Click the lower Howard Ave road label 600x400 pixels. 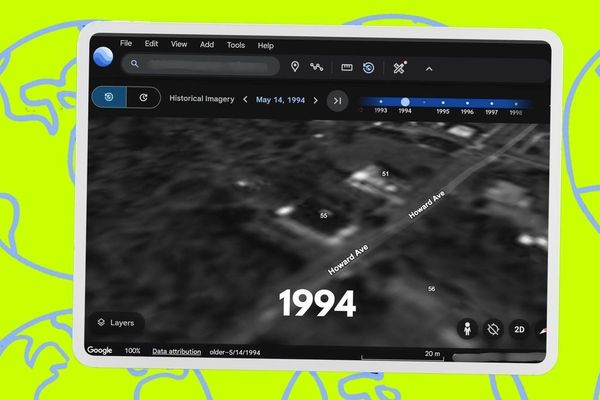348,260
